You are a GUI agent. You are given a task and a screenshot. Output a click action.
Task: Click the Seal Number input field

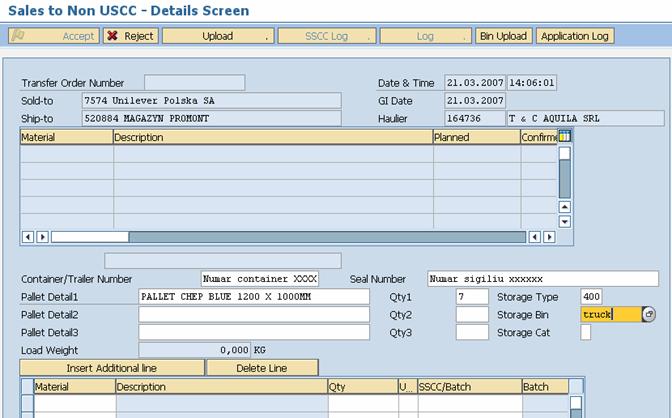point(543,279)
